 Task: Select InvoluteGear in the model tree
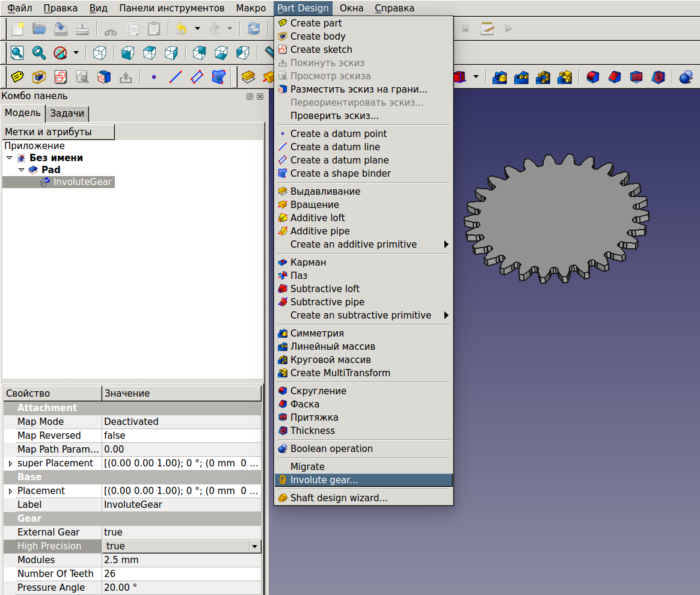click(x=82, y=182)
